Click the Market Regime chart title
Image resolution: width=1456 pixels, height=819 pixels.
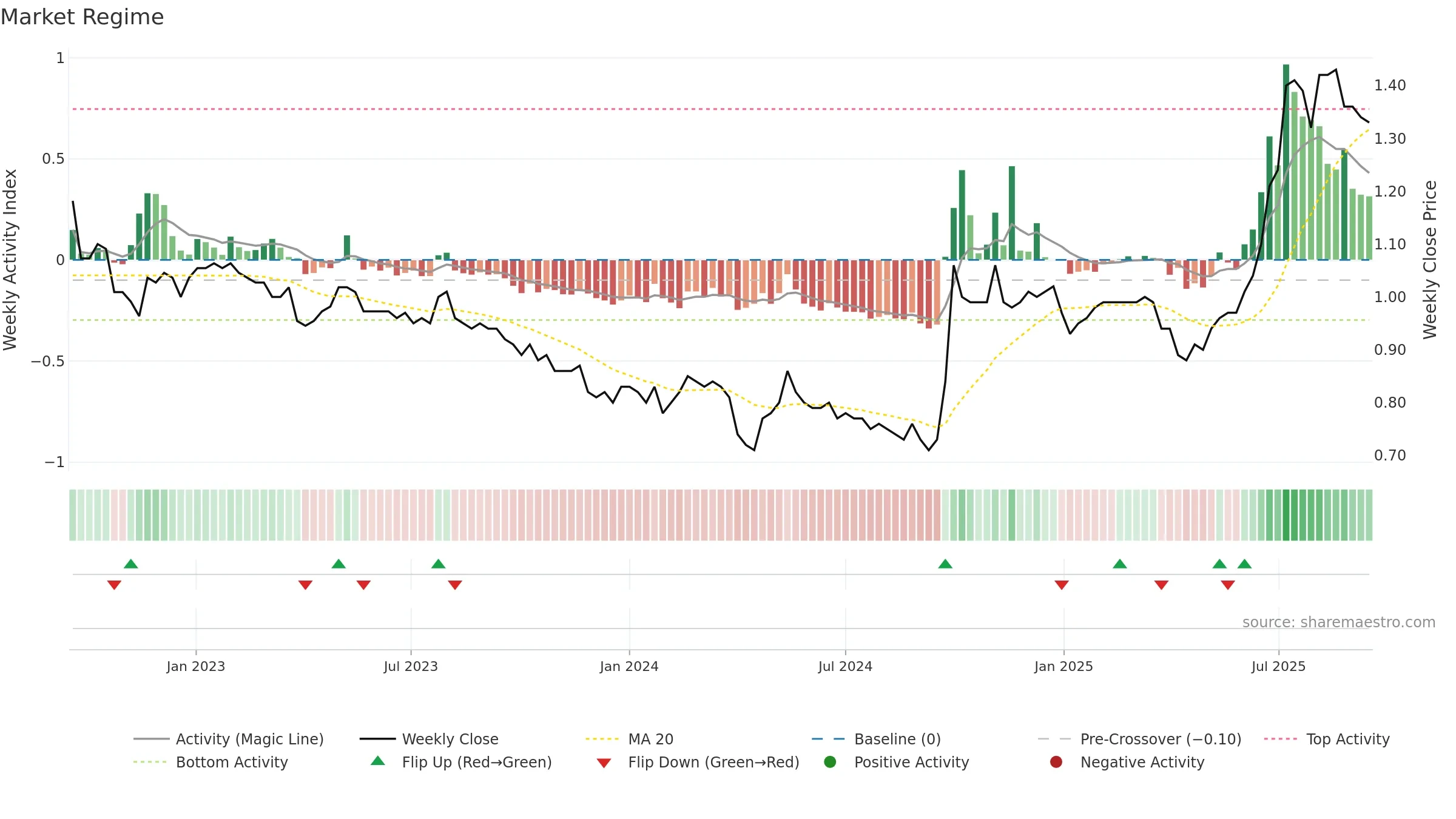82,17
